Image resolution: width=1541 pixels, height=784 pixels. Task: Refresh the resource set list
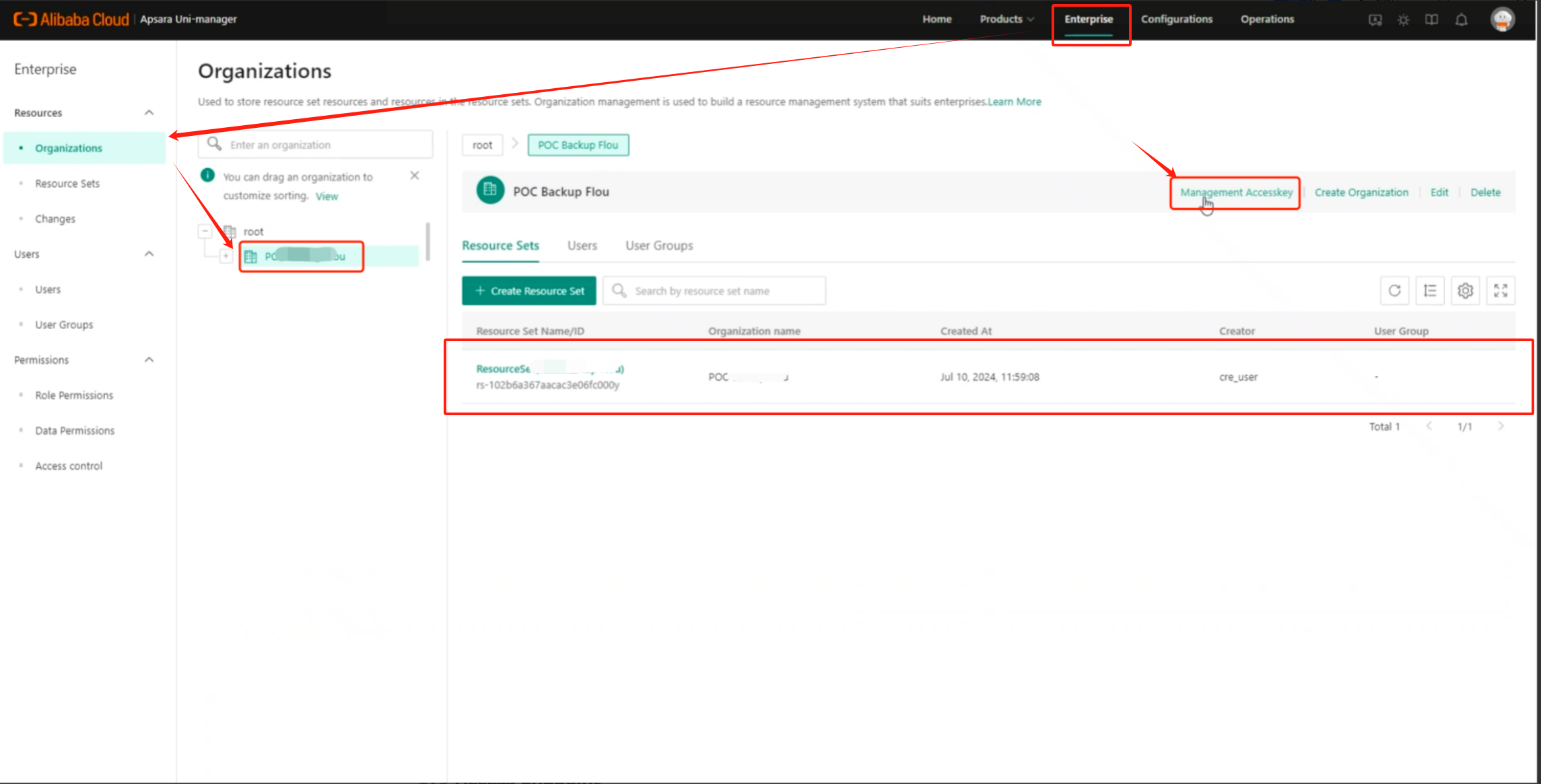tap(1395, 291)
